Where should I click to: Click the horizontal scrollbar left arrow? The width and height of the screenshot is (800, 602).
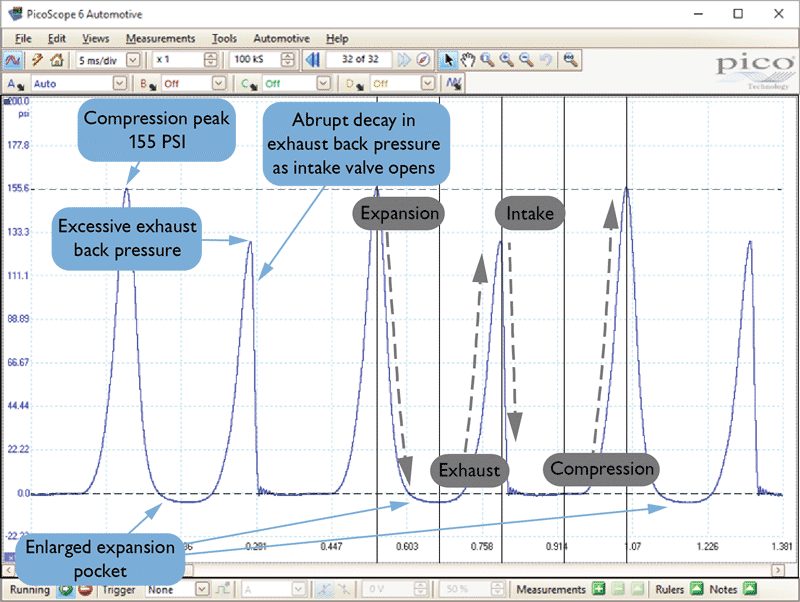tap(9, 569)
